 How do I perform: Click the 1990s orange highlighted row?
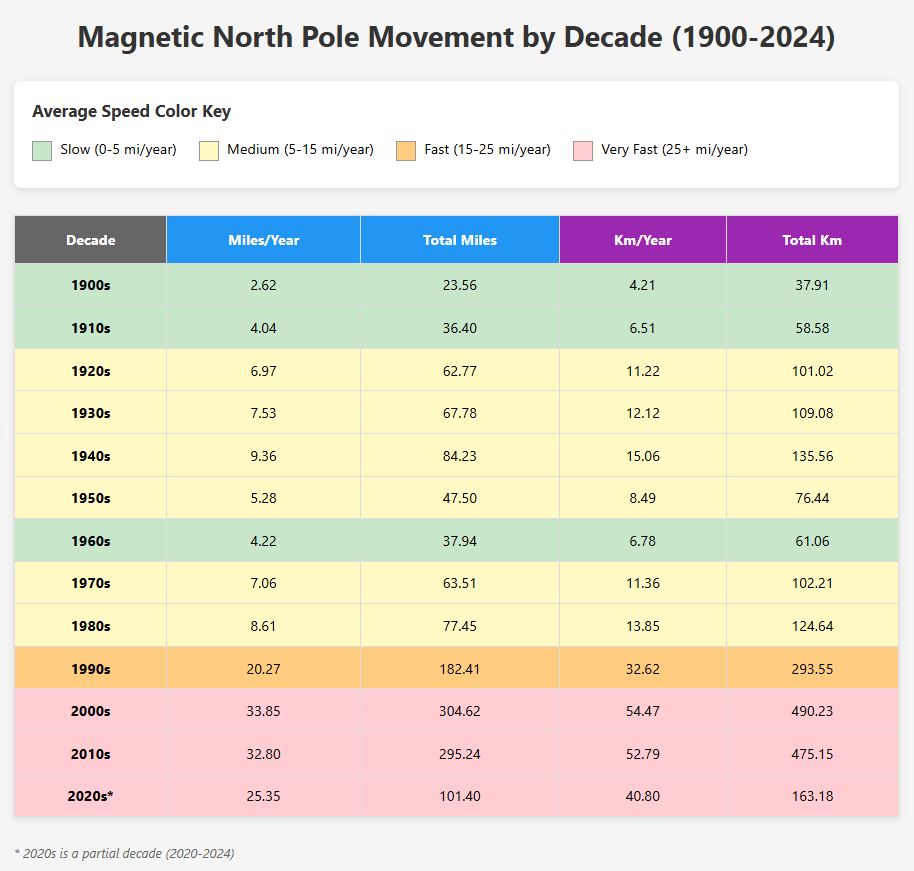pos(457,668)
